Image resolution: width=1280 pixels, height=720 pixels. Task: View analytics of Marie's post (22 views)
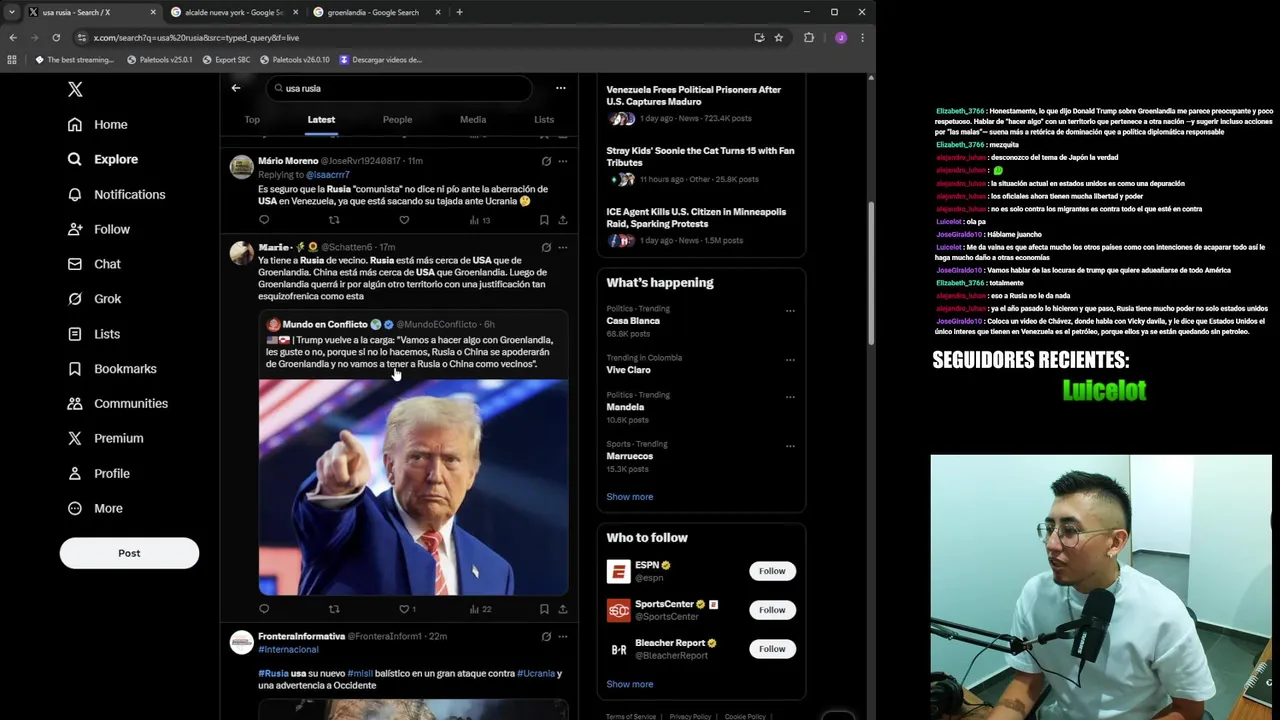tap(480, 609)
